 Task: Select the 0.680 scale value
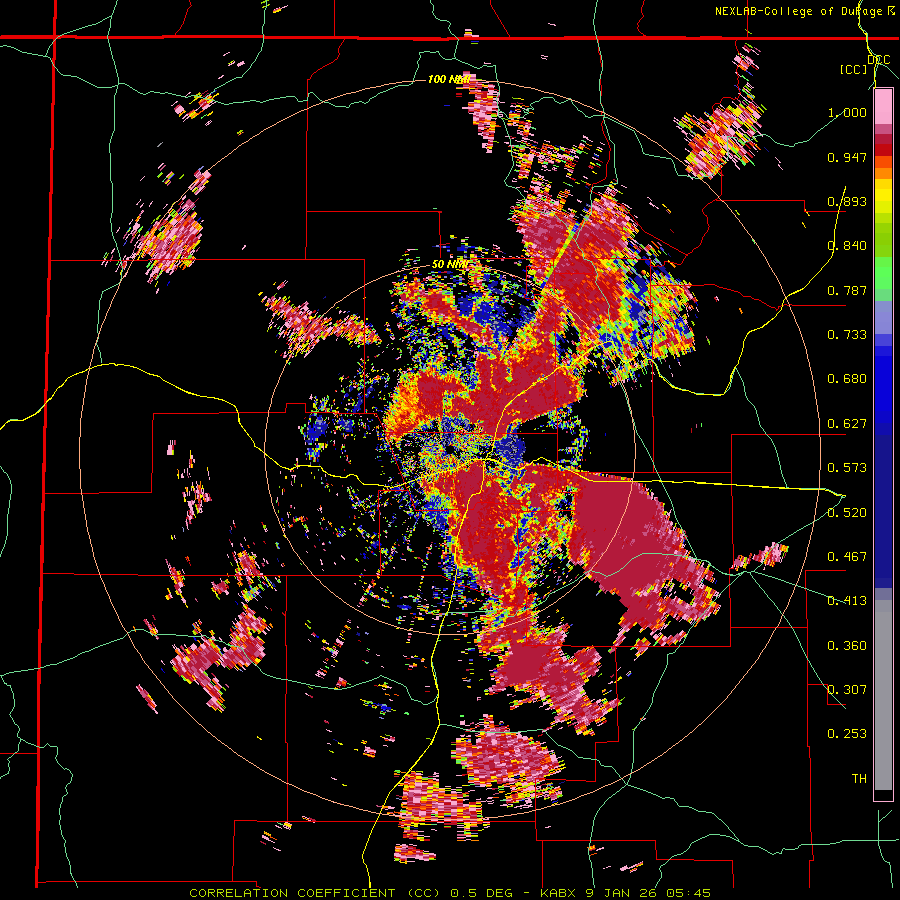(847, 379)
